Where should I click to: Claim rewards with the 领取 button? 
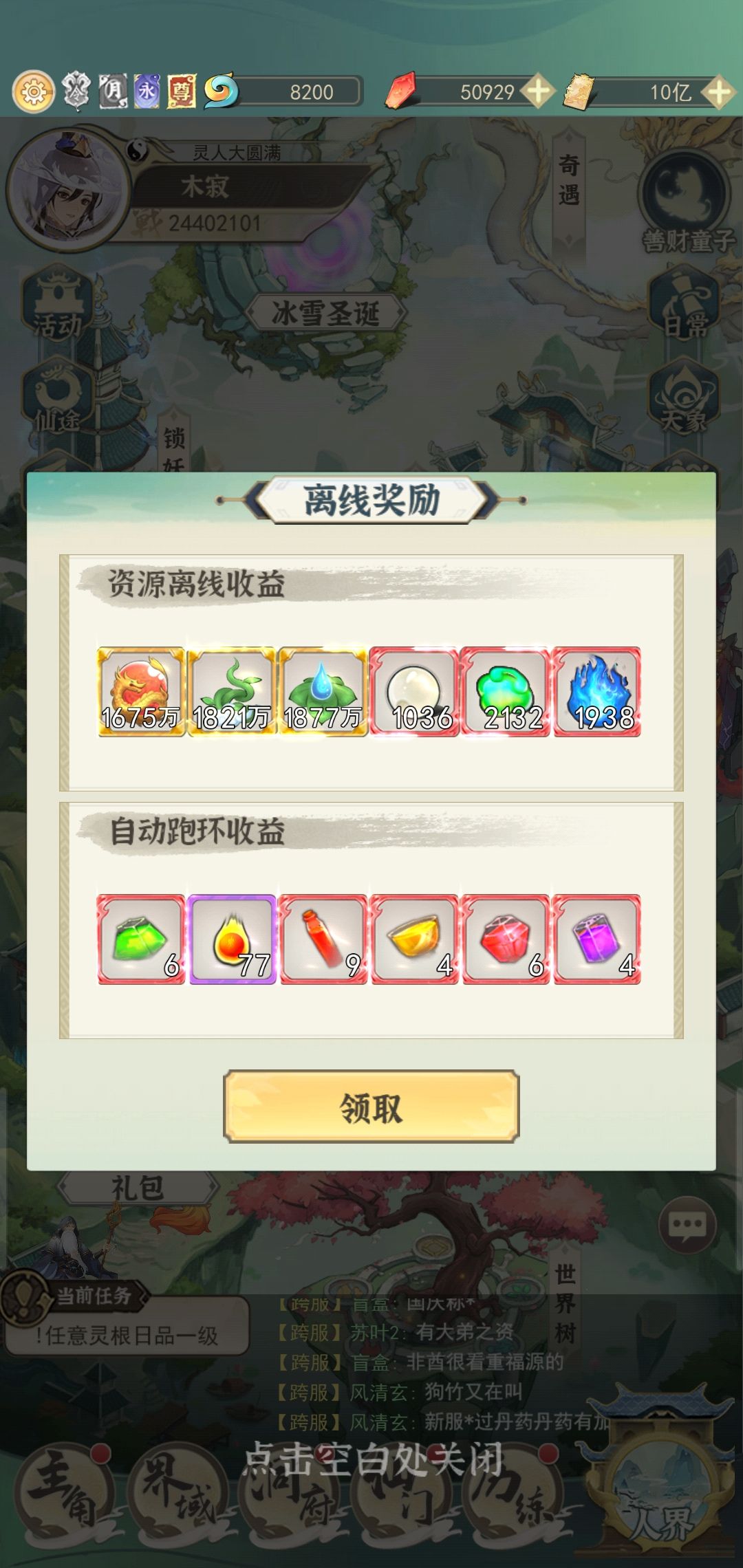pyautogui.click(x=371, y=1106)
